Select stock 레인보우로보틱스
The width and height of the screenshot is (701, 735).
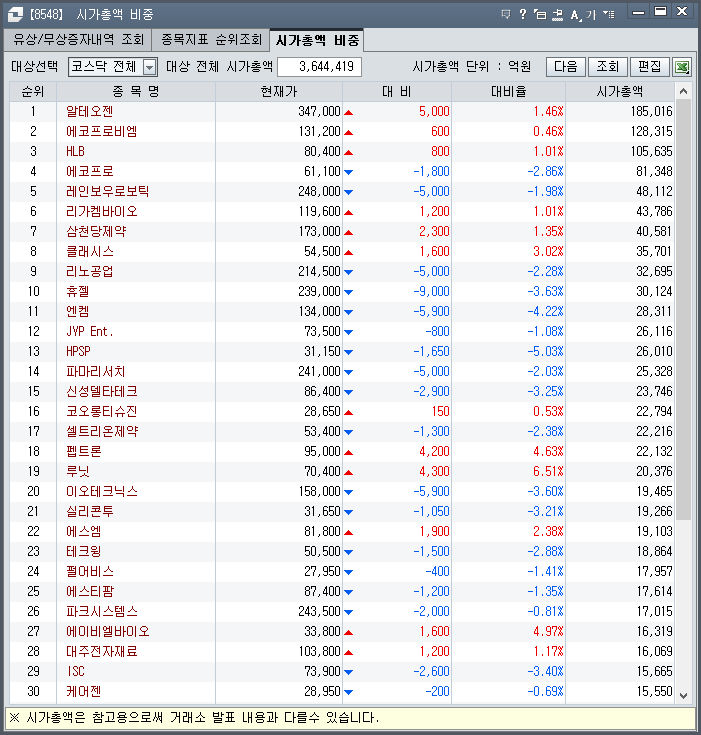107,191
